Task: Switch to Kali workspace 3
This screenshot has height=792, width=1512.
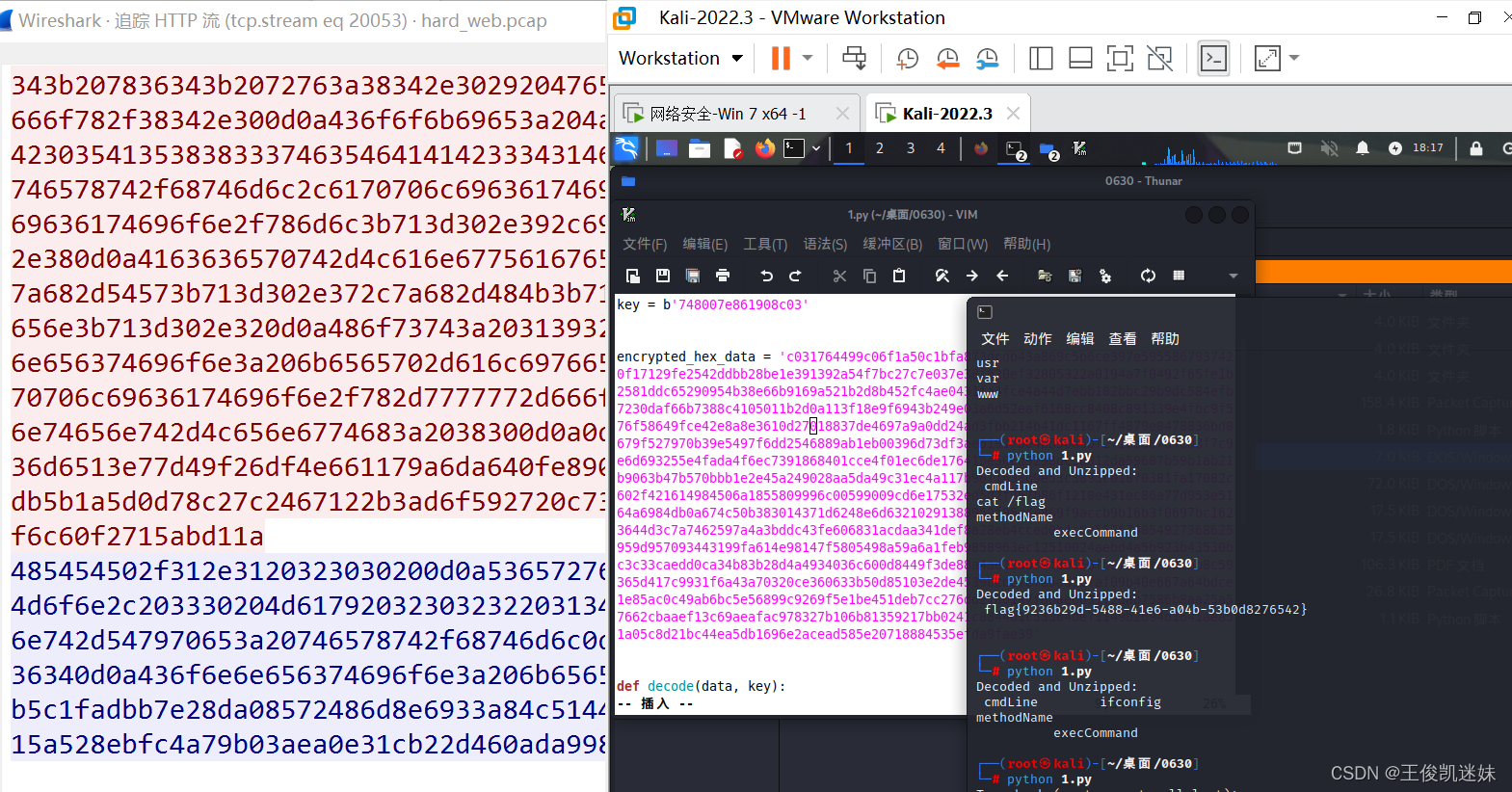Action: point(911,148)
